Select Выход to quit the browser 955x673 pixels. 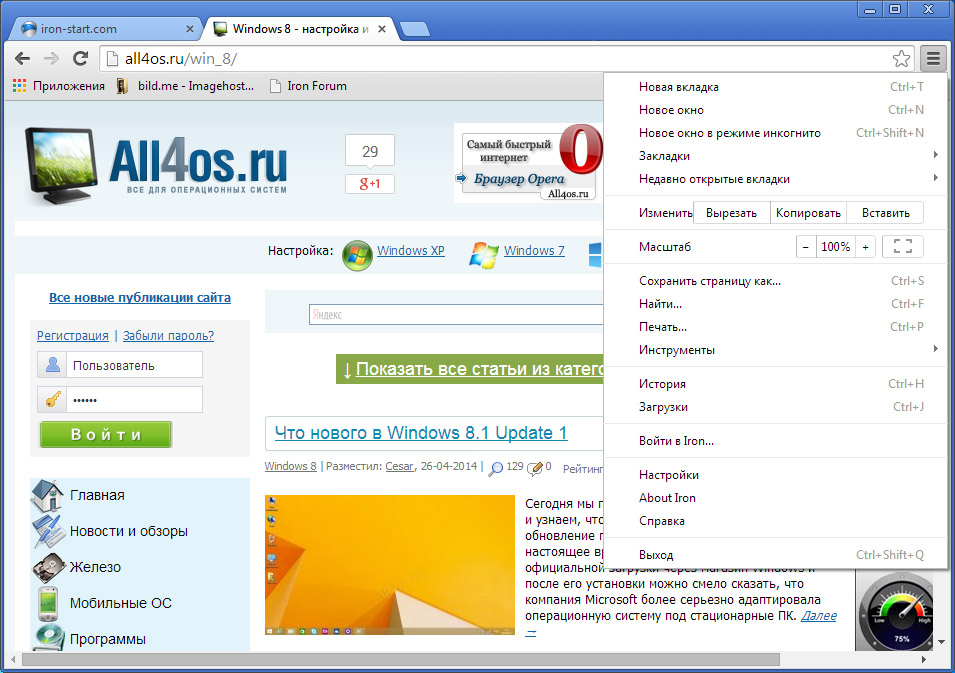click(775, 555)
